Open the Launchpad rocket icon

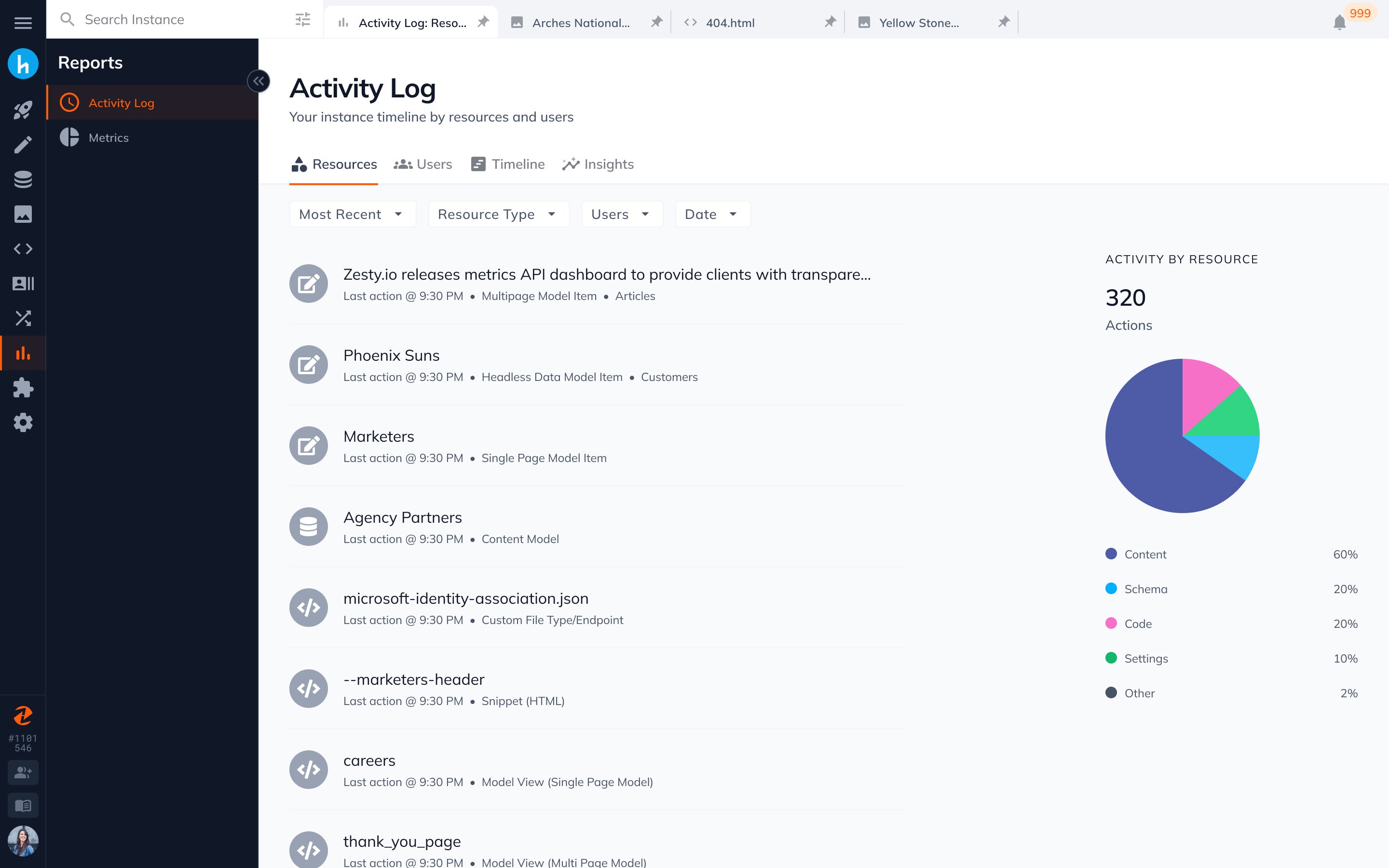point(23,109)
